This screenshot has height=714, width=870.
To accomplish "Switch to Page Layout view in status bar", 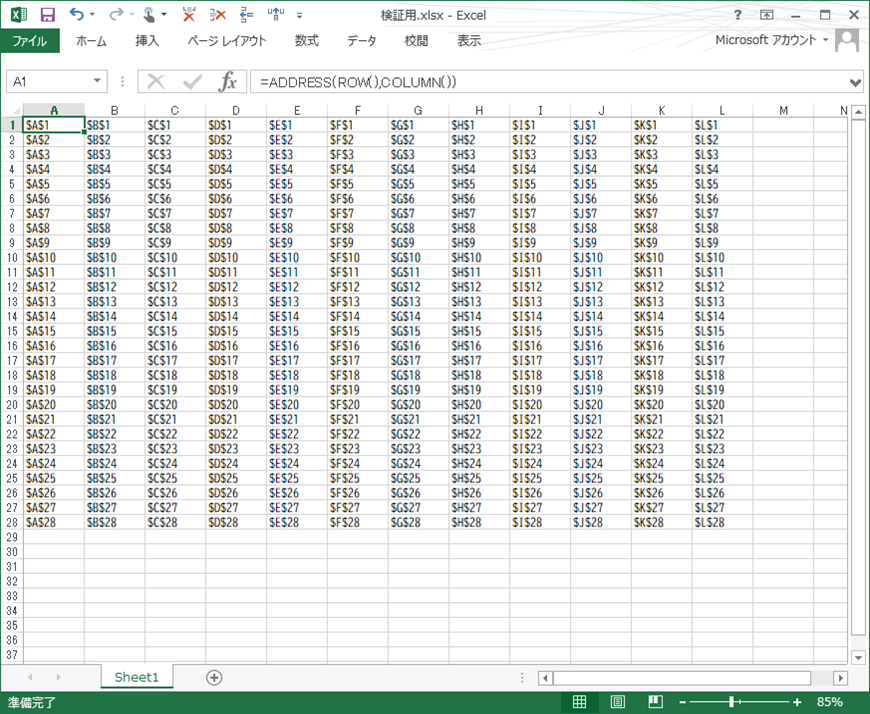I will click(617, 702).
